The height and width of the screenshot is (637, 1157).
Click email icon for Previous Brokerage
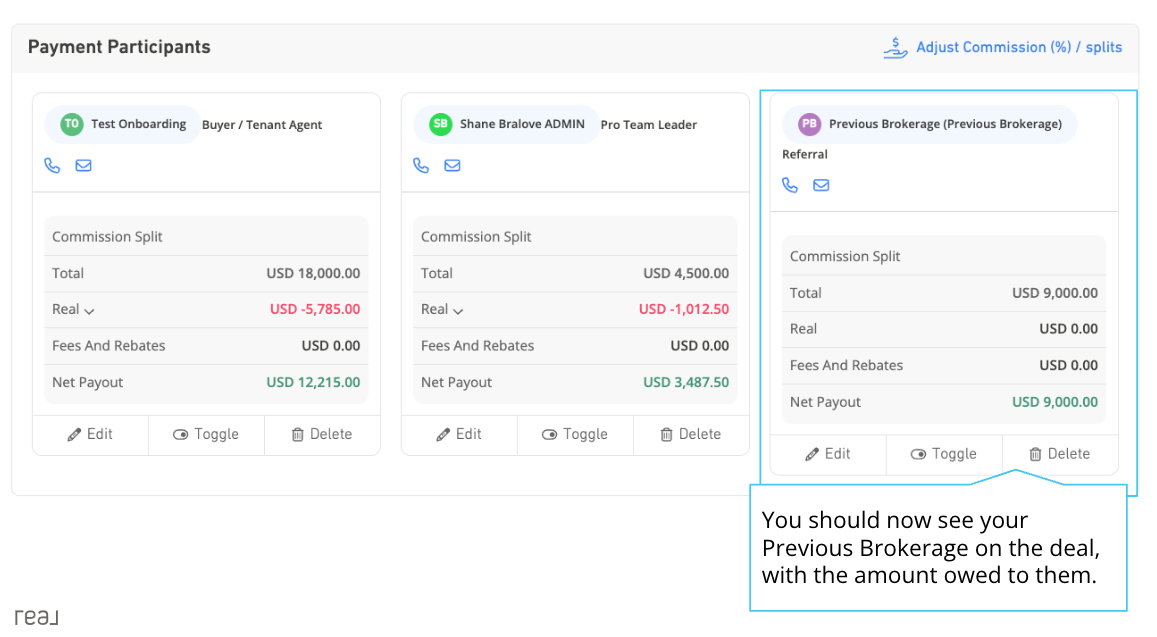821,185
